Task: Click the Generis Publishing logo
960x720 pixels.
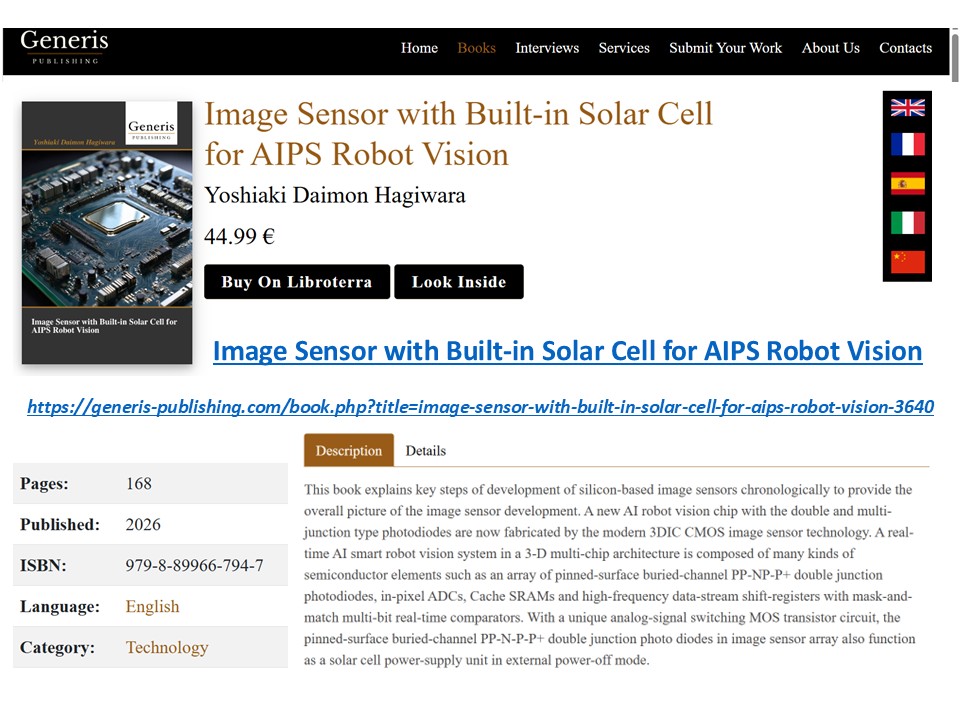Action: pos(64,47)
